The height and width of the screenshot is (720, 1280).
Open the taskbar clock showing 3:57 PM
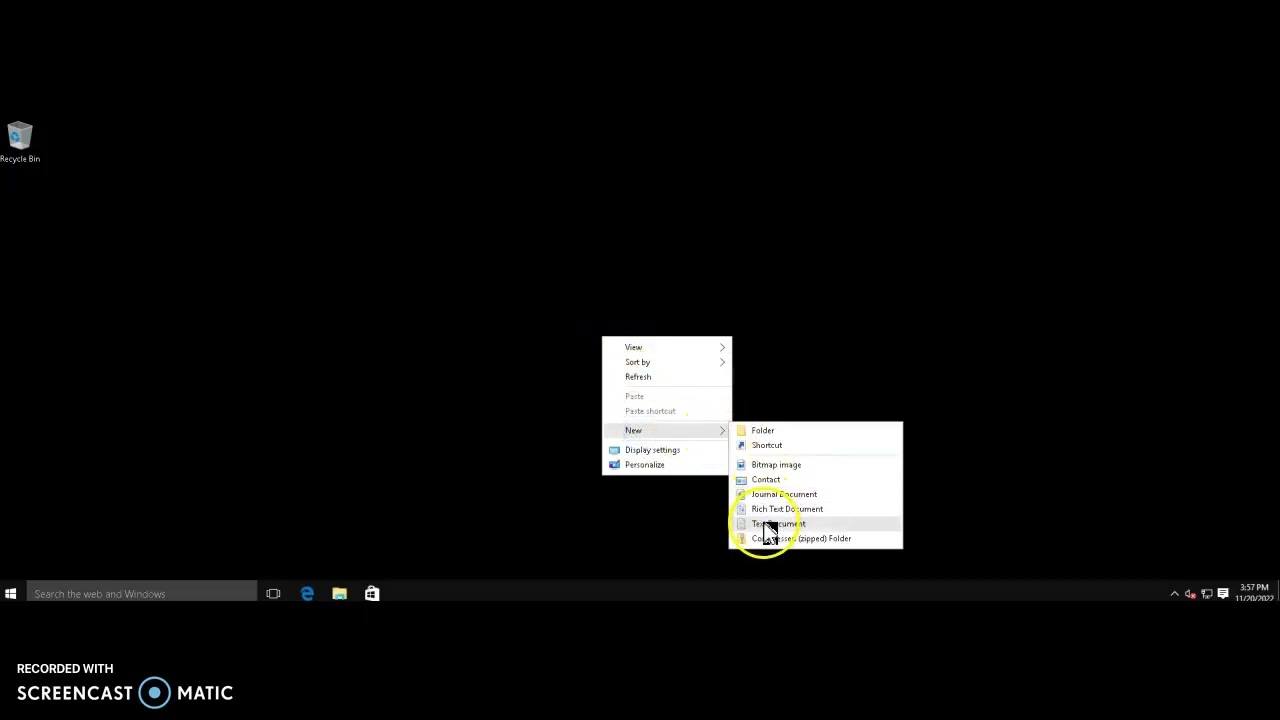[x=1254, y=593]
